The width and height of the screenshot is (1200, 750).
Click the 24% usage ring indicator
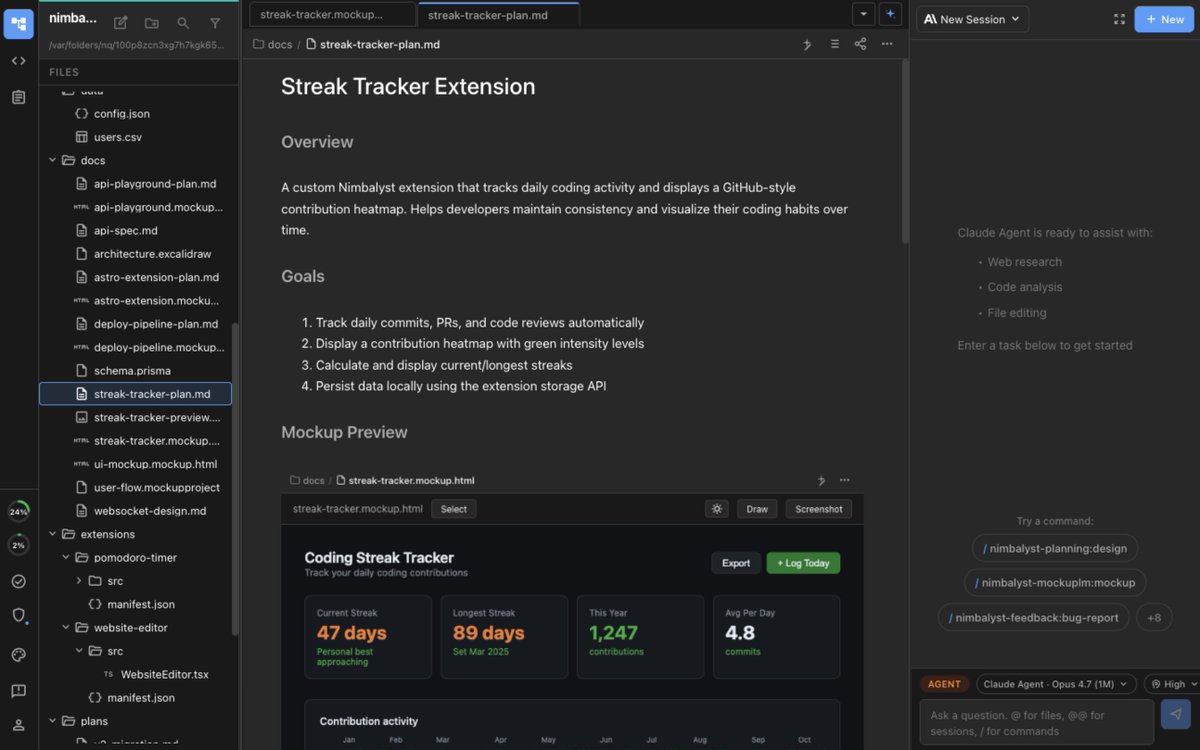pyautogui.click(x=18, y=512)
